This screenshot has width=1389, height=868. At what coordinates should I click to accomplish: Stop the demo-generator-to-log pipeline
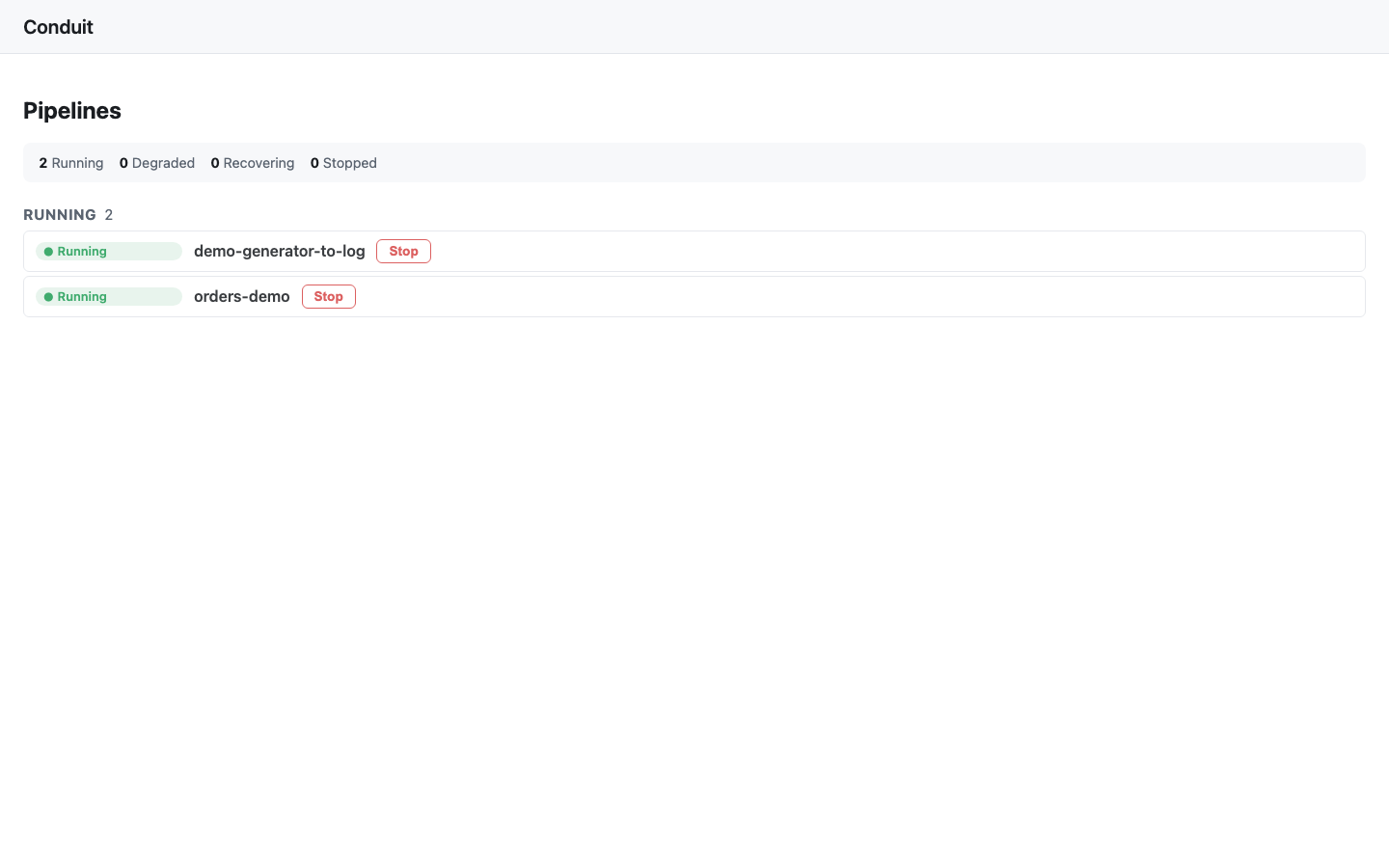[x=403, y=252]
